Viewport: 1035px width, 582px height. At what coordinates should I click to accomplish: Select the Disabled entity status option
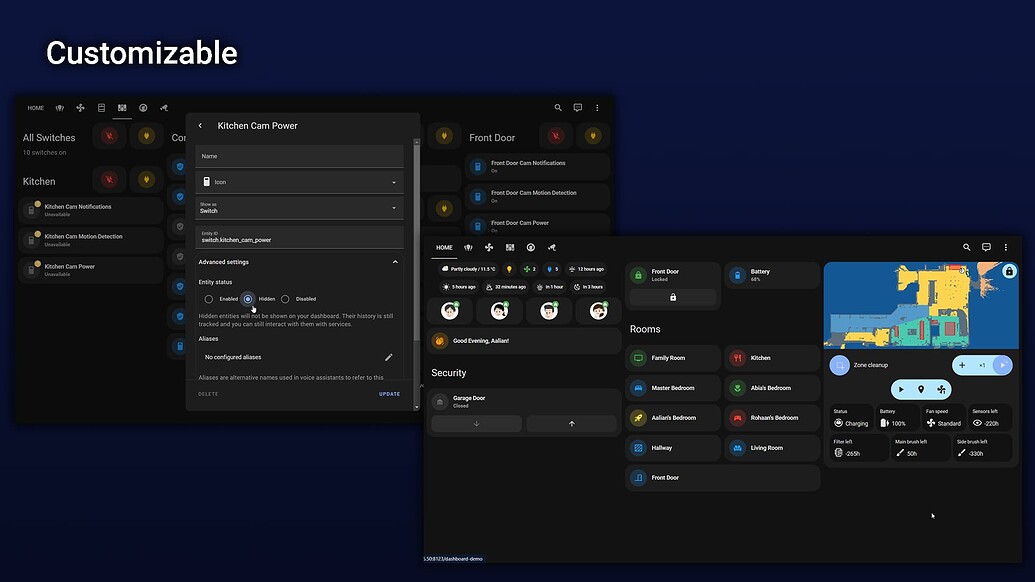(x=283, y=298)
